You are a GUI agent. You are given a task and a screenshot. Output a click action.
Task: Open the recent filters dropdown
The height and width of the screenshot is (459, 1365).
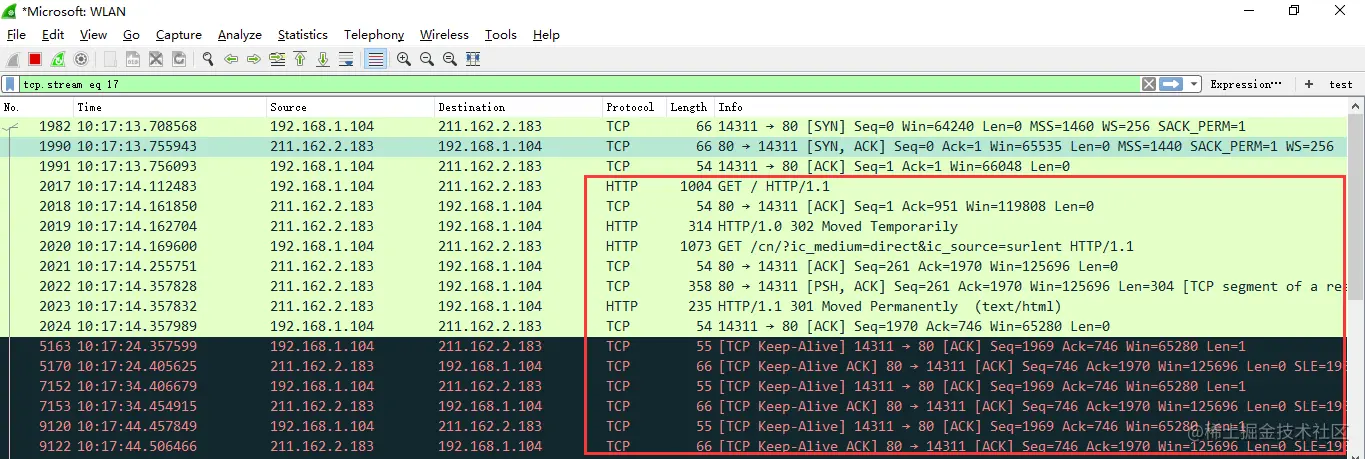[x=1194, y=84]
